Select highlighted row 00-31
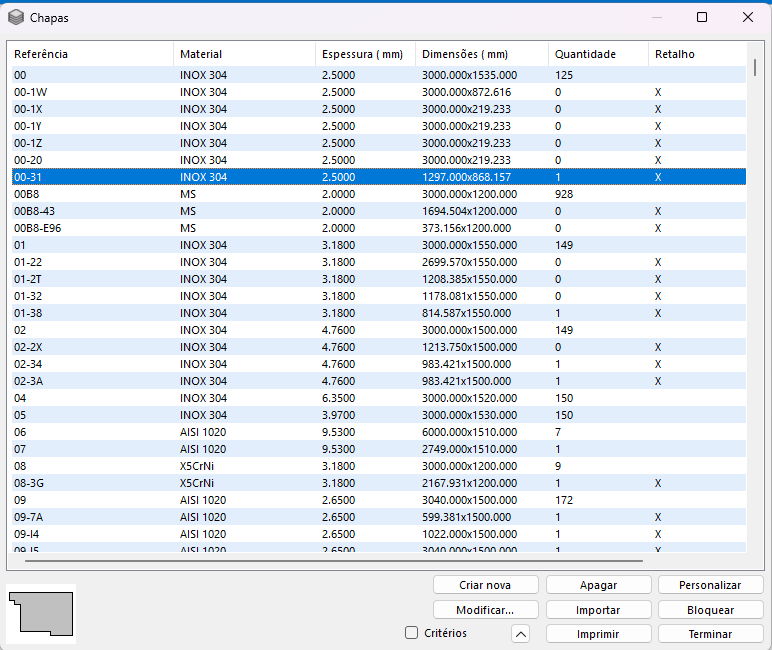The width and height of the screenshot is (772, 650). [x=379, y=177]
